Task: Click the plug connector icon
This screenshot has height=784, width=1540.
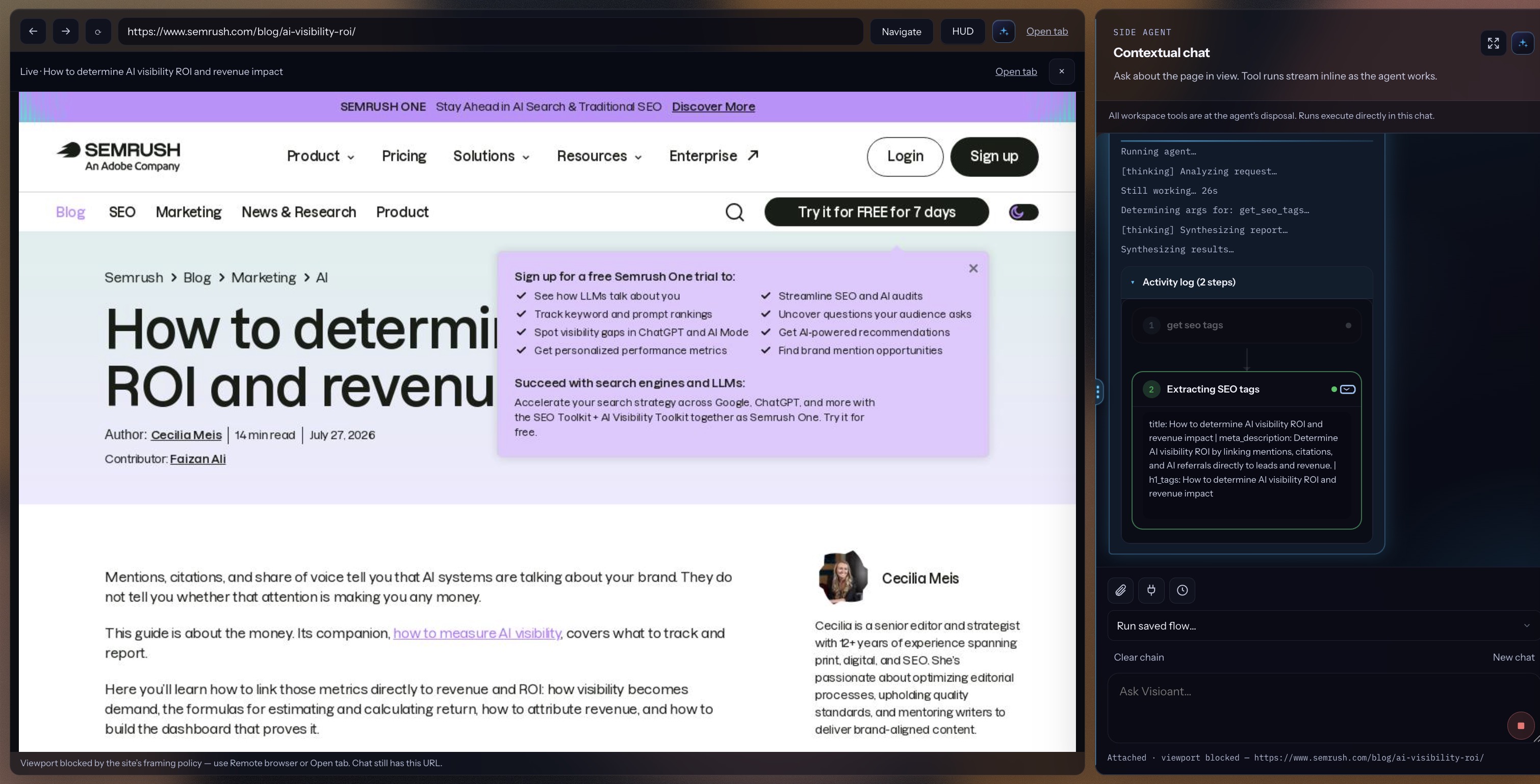Action: [x=1151, y=590]
